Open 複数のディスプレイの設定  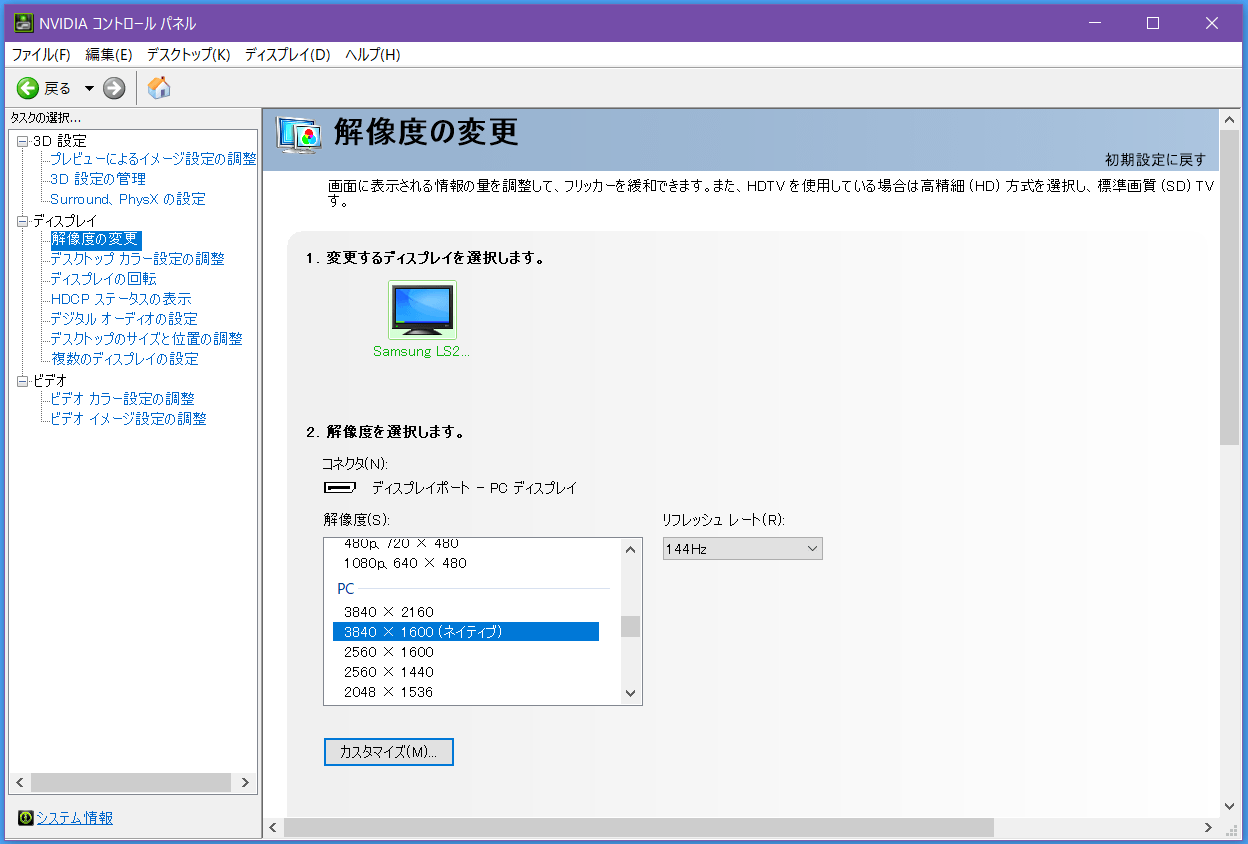pyautogui.click(x=125, y=359)
